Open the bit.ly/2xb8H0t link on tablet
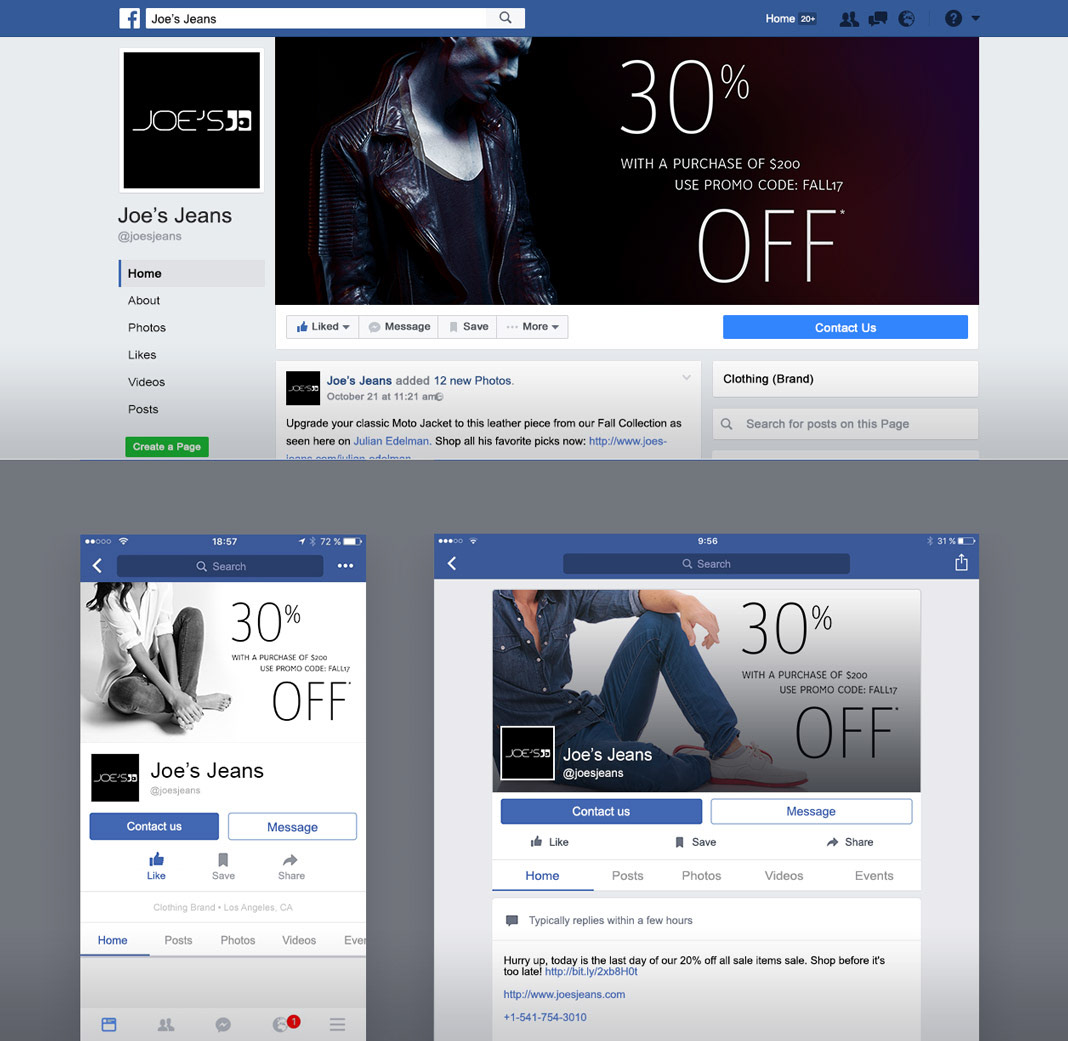The width and height of the screenshot is (1068, 1041). 591,972
